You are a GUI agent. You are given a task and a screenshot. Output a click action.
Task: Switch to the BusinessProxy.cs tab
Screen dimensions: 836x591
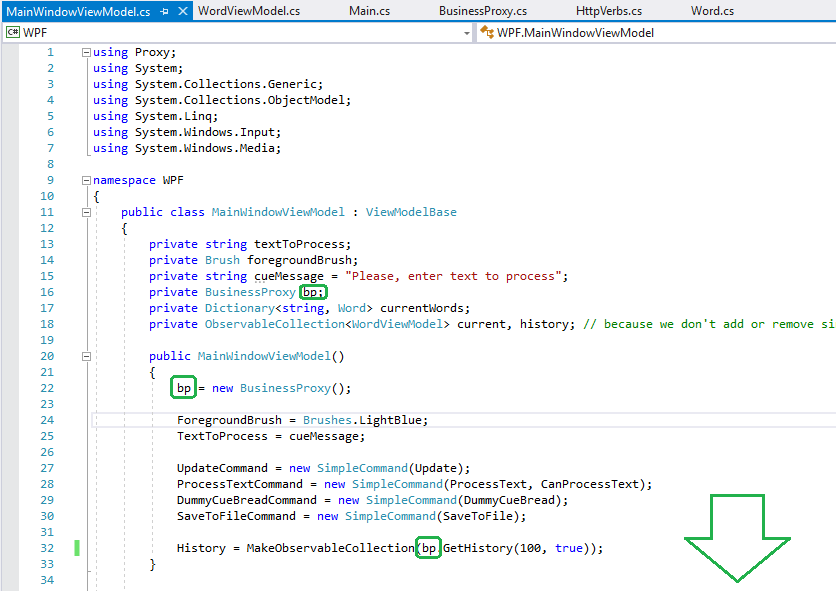point(483,11)
